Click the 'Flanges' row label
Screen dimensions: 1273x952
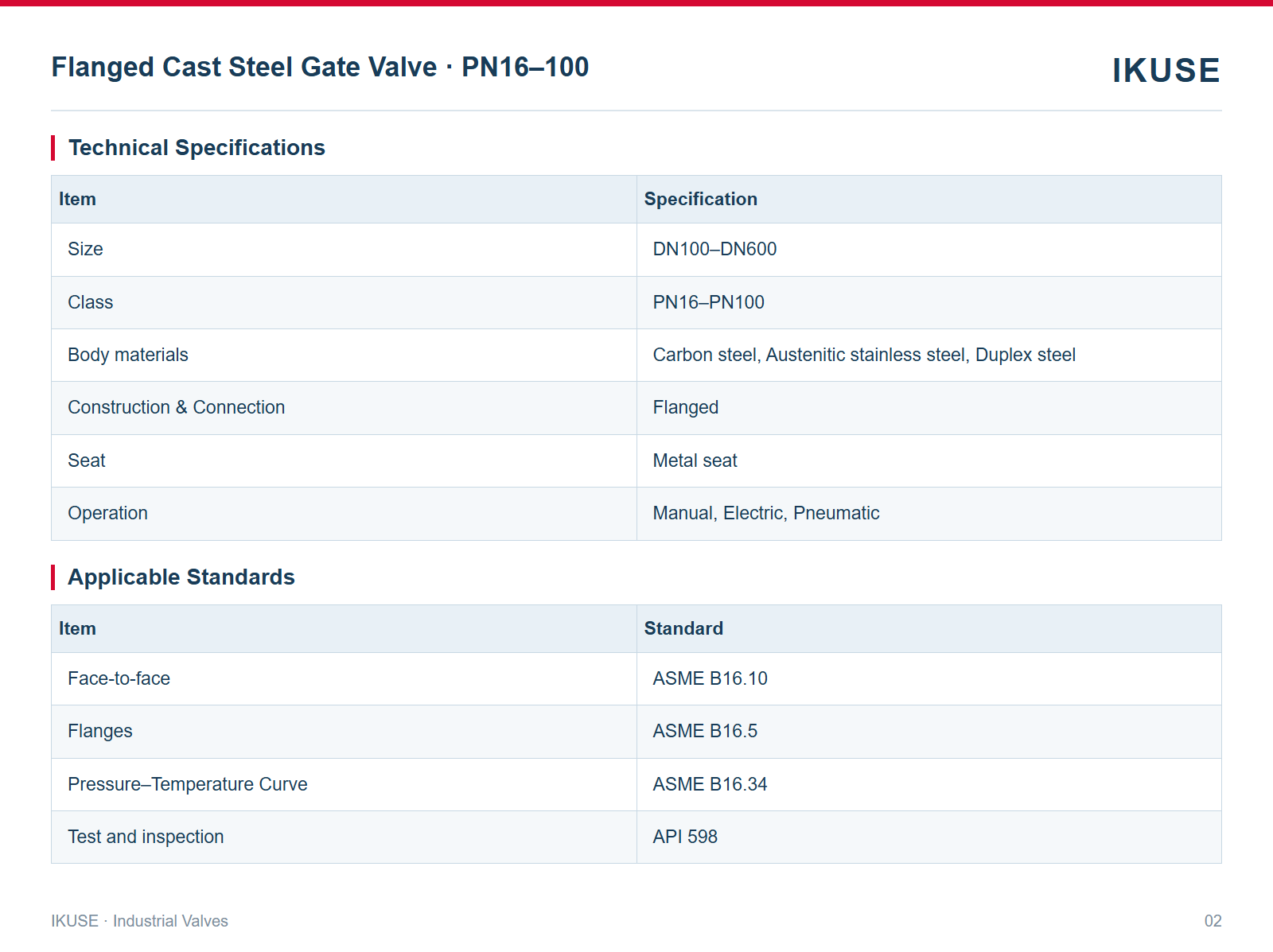tap(100, 732)
